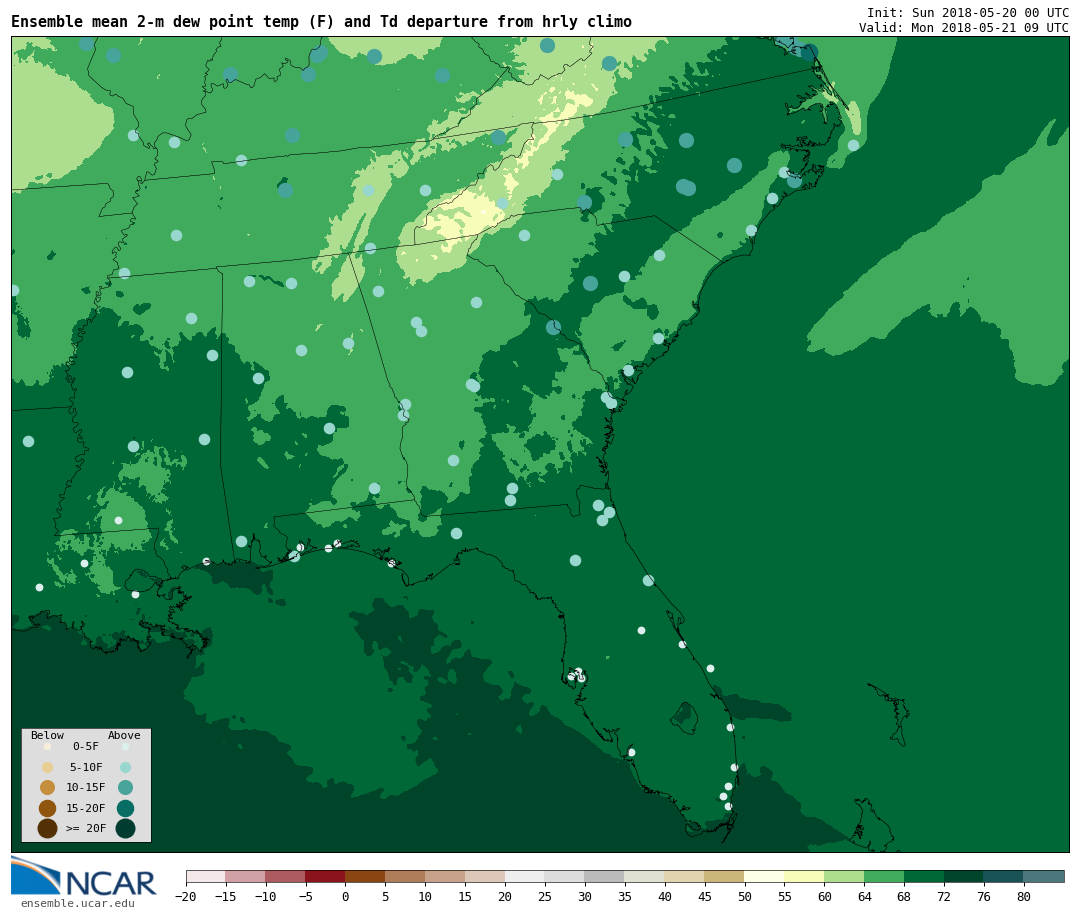The height and width of the screenshot is (915, 1080).
Task: Click the above >= 20F darkest teal circle
Action: [125, 829]
